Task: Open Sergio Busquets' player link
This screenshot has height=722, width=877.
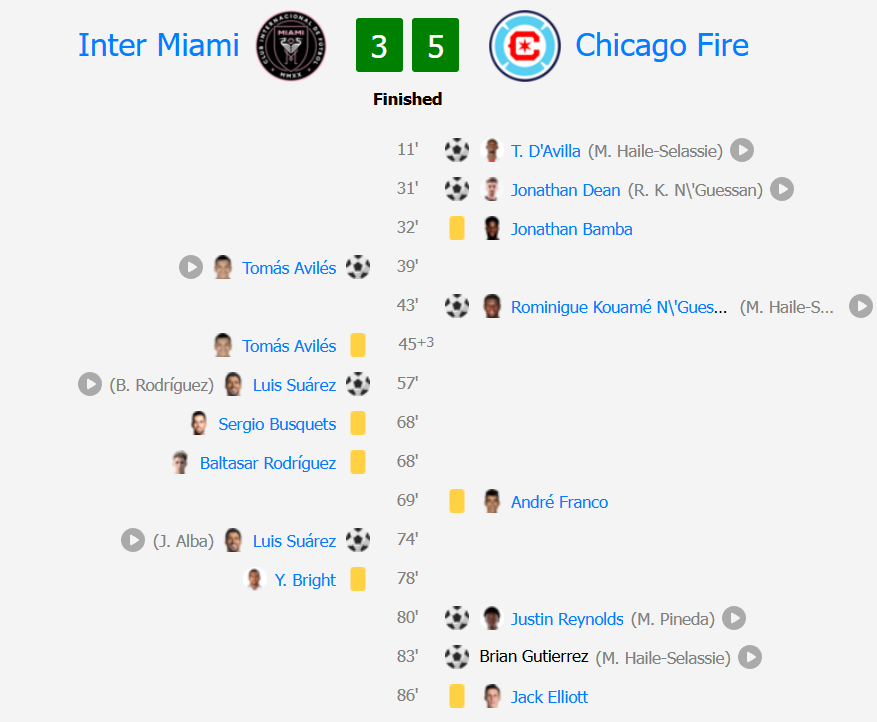Action: (x=277, y=424)
